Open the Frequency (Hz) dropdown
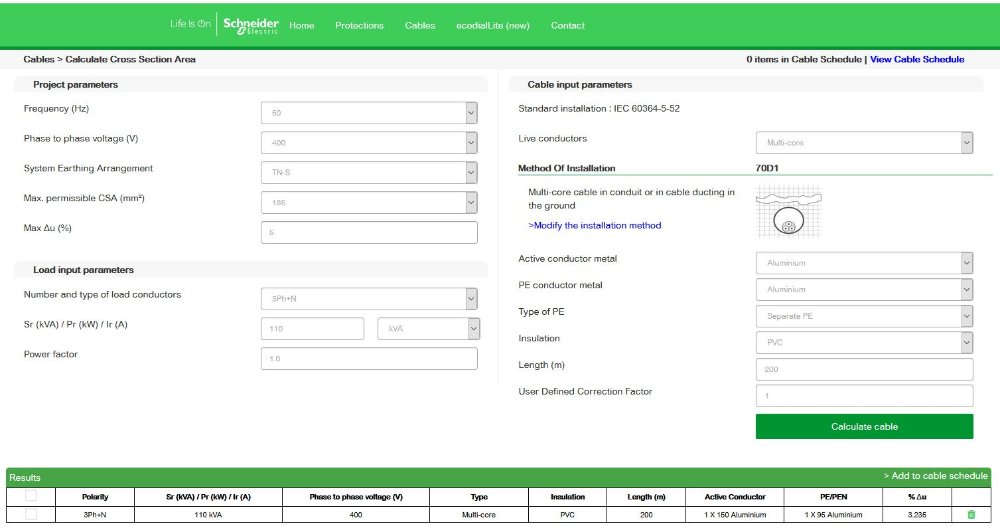Viewport: 1000px width, 532px height. [369, 113]
